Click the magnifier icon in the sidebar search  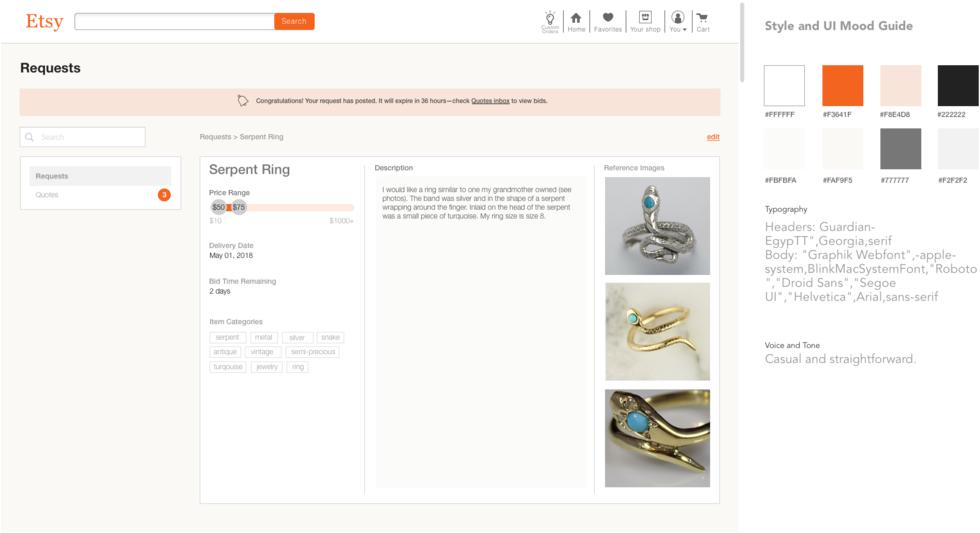coord(31,137)
